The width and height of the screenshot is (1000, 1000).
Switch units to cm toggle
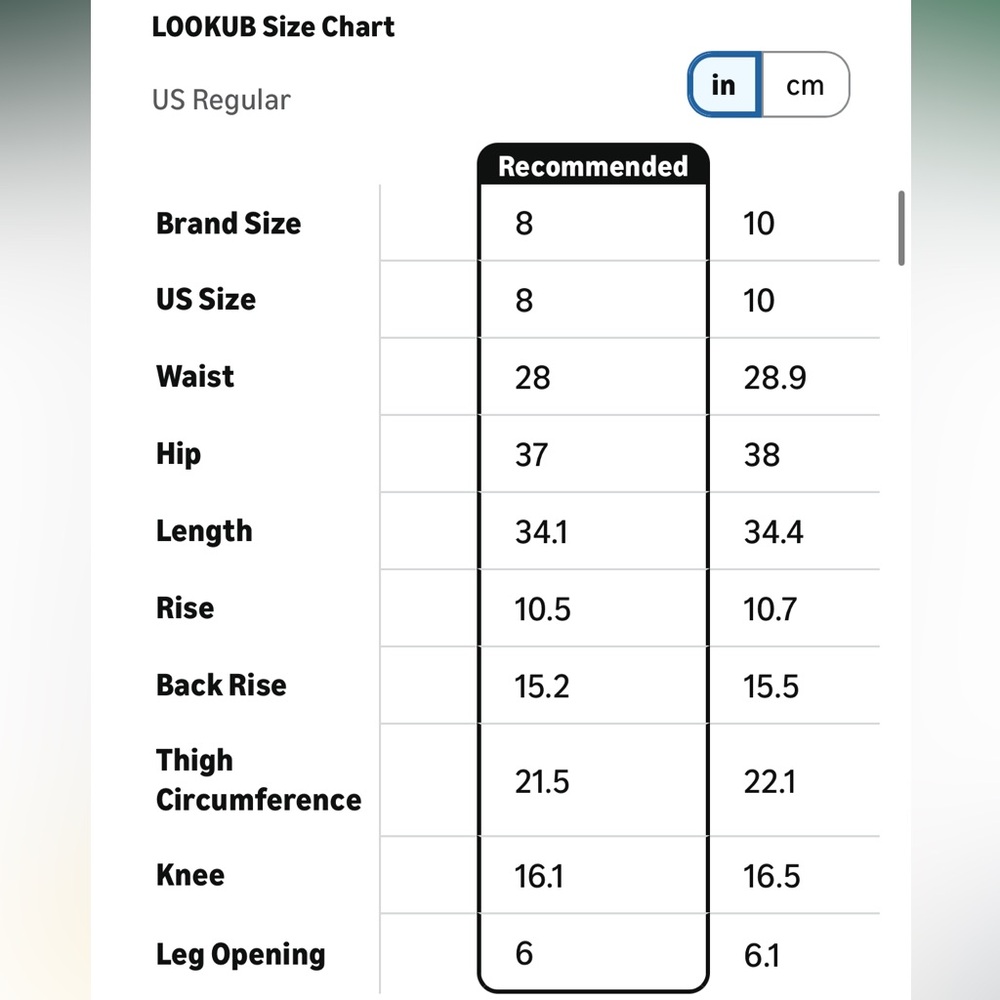coord(805,85)
